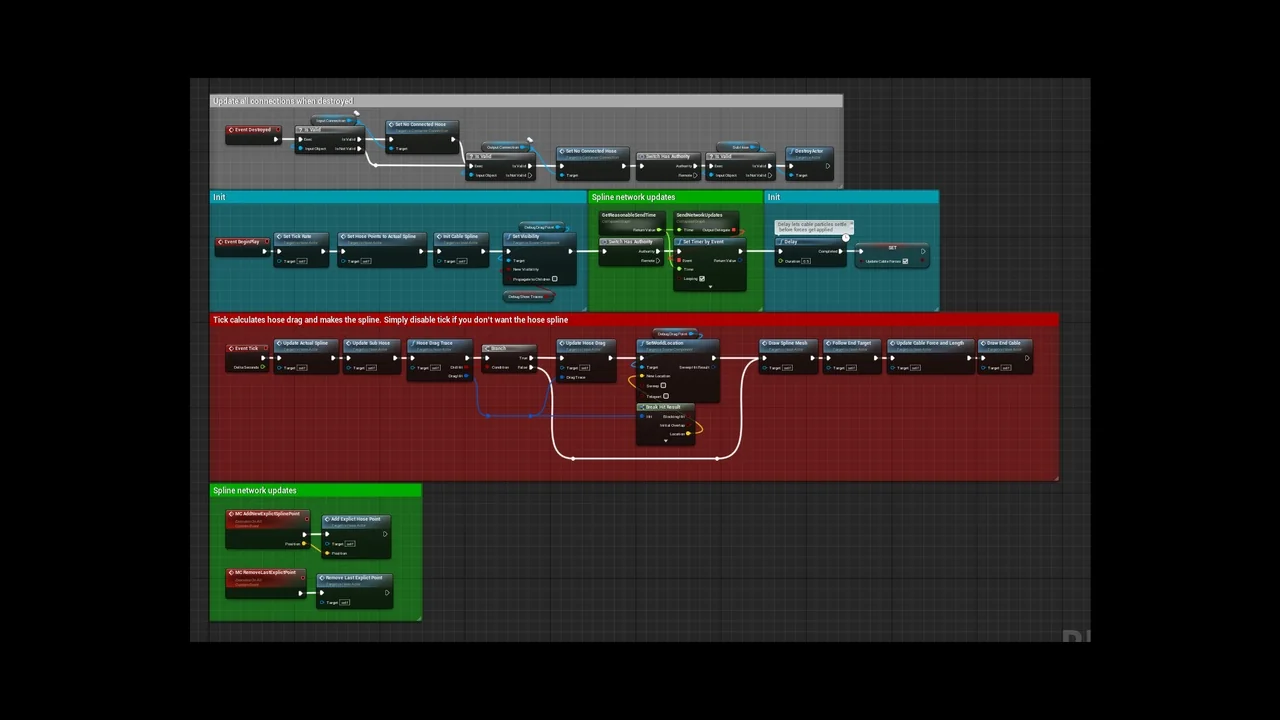Select the Break Hit Result node
1280x720 pixels.
[664, 408]
